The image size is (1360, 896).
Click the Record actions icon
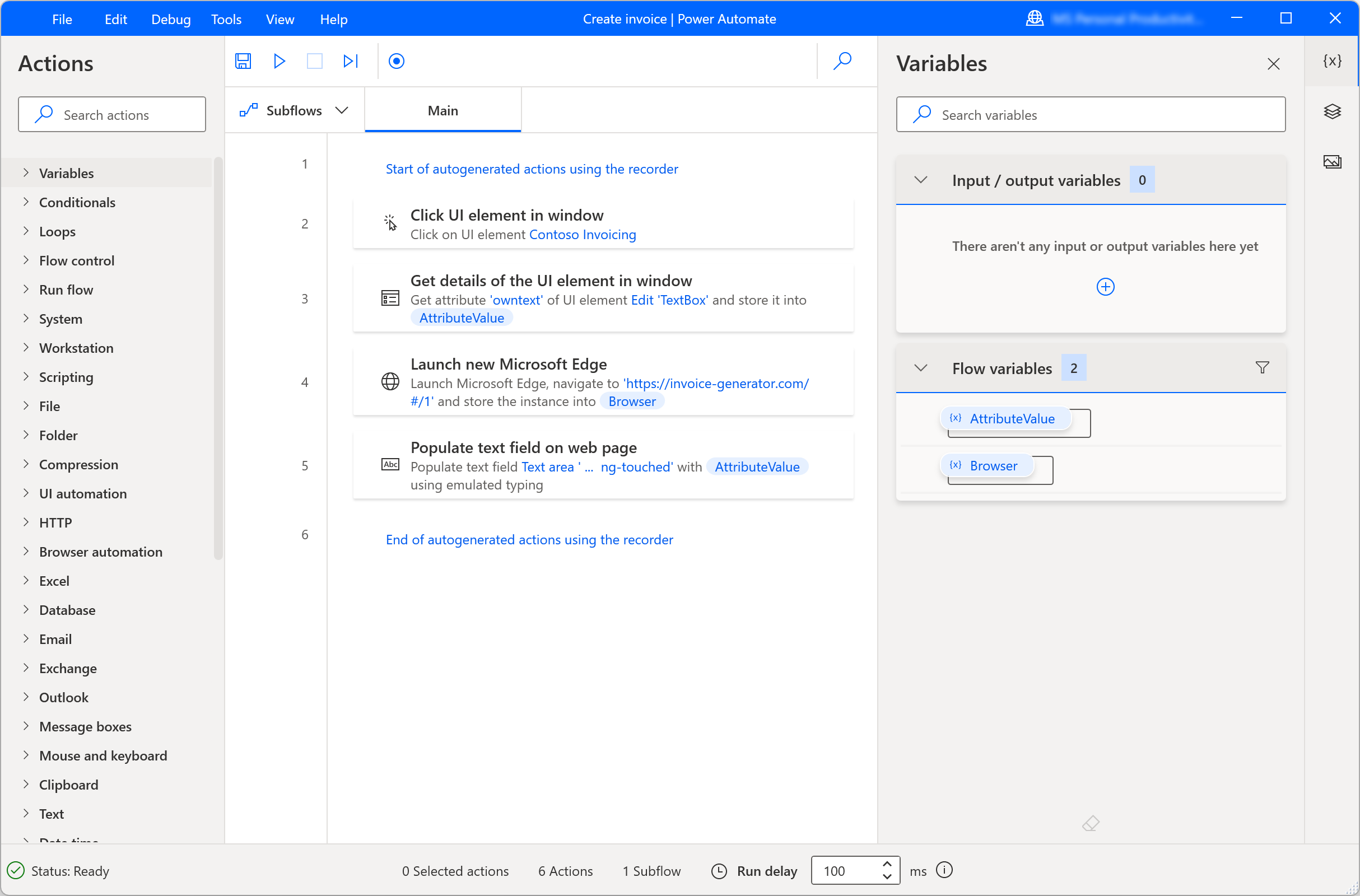[x=397, y=61]
